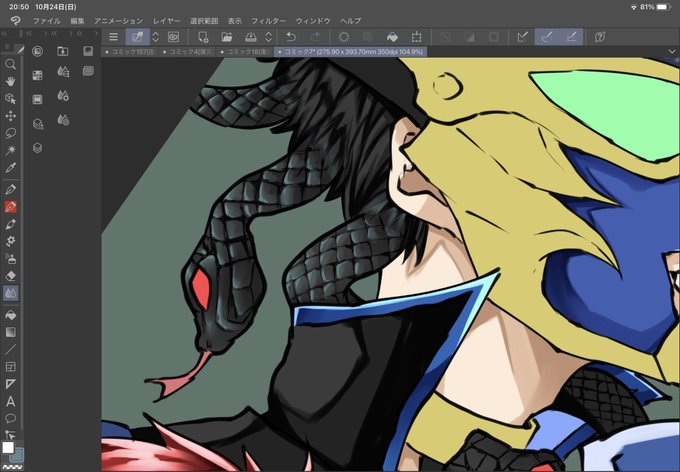680x472 pixels.
Task: Click the Undo arrow
Action: pyautogui.click(x=291, y=37)
